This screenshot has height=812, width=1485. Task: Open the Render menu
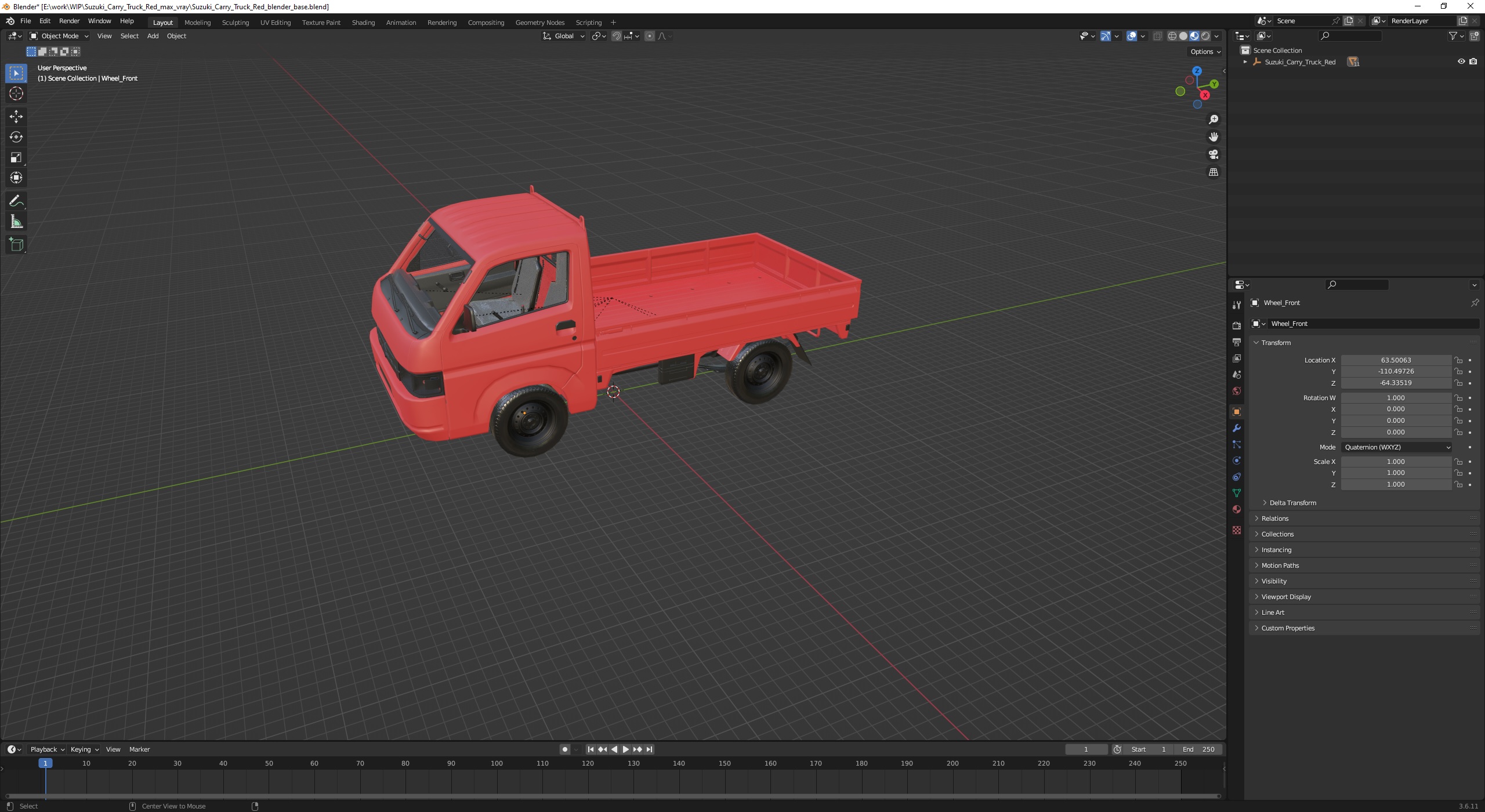point(69,21)
